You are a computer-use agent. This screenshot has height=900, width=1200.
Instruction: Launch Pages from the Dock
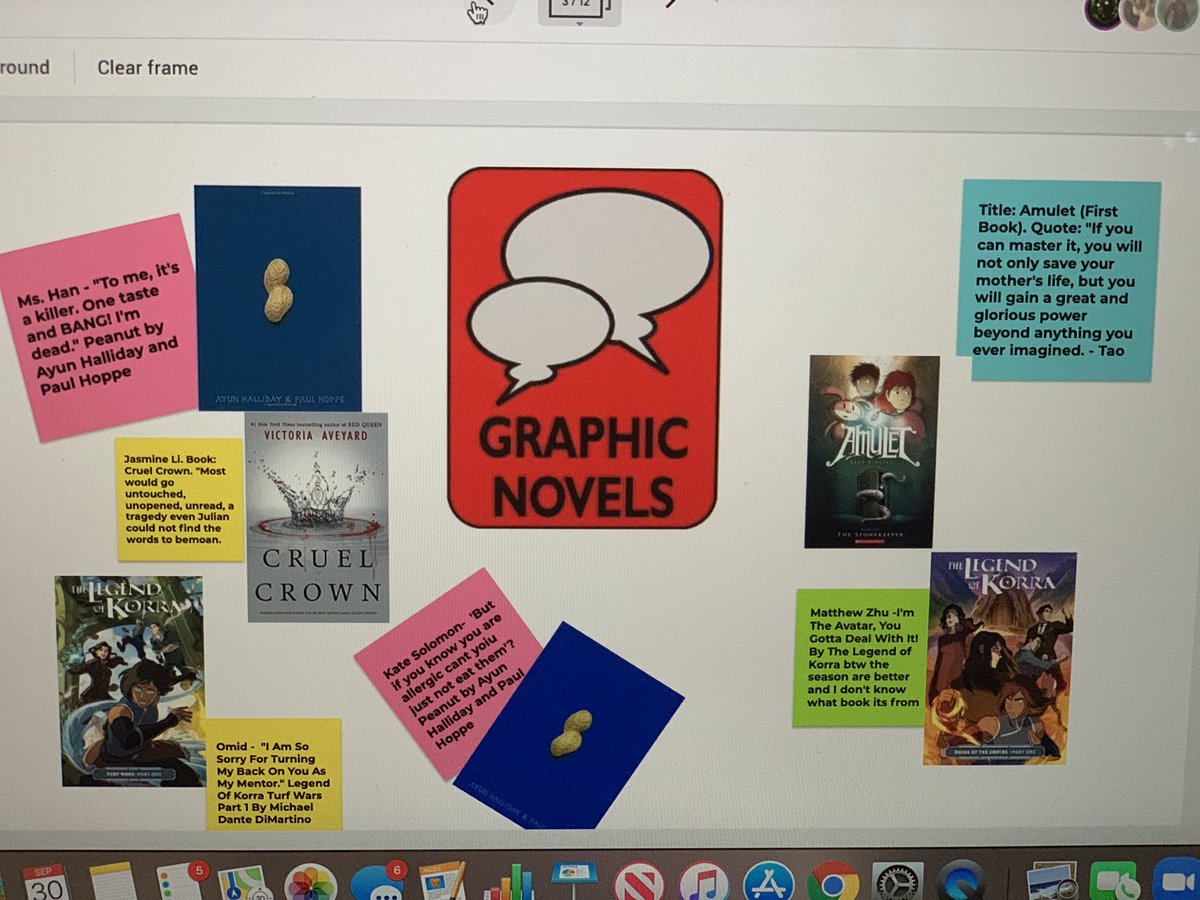(x=443, y=882)
